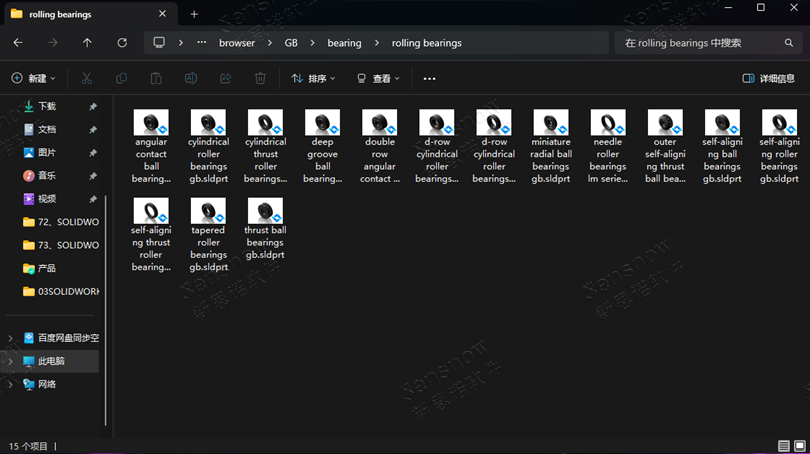Open the New item dropdown

click(x=33, y=78)
